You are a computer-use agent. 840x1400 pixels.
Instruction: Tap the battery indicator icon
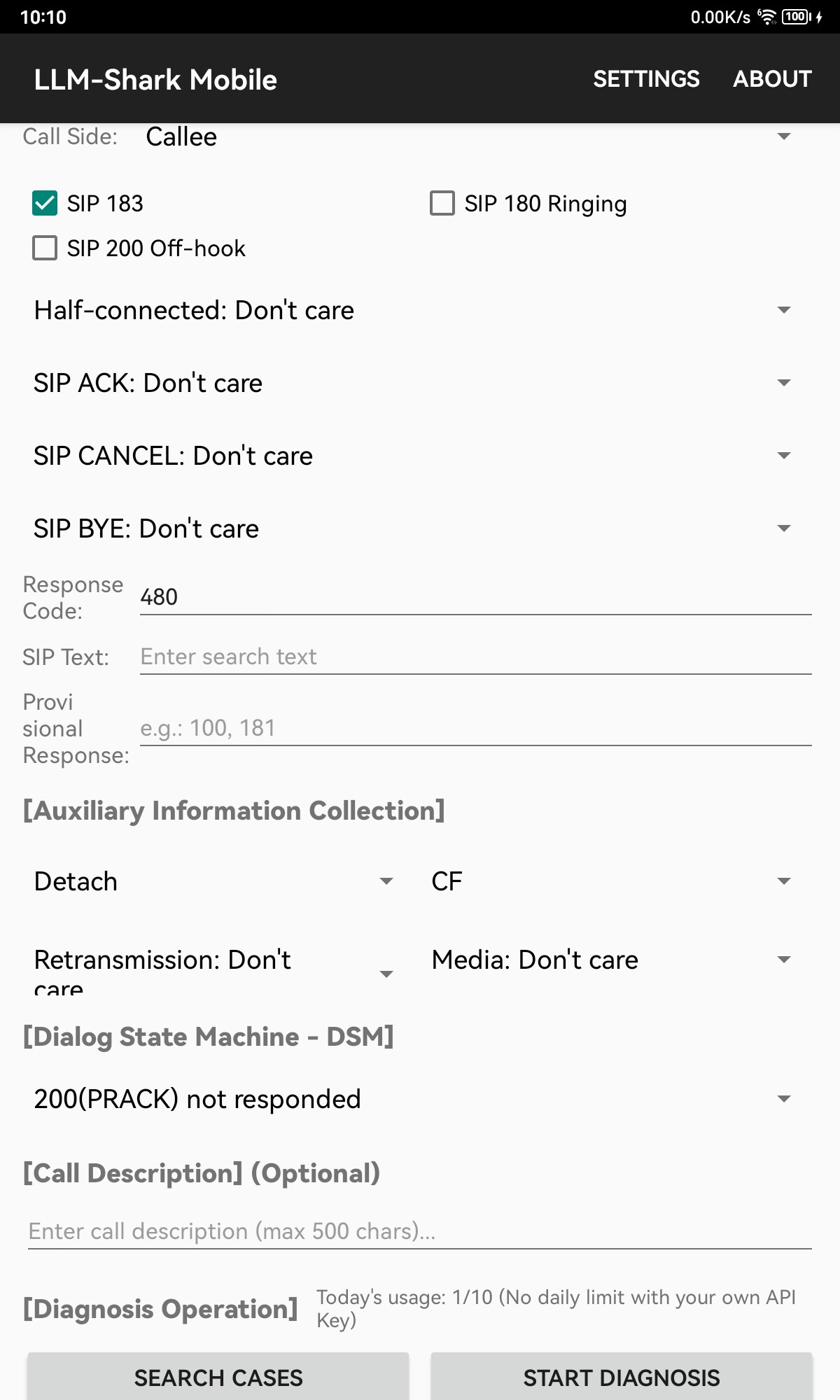tap(796, 17)
